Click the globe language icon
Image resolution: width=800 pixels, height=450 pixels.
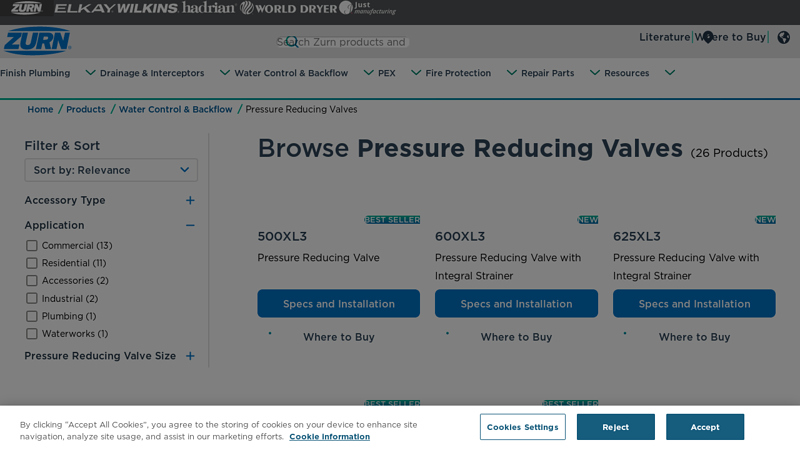(x=783, y=38)
